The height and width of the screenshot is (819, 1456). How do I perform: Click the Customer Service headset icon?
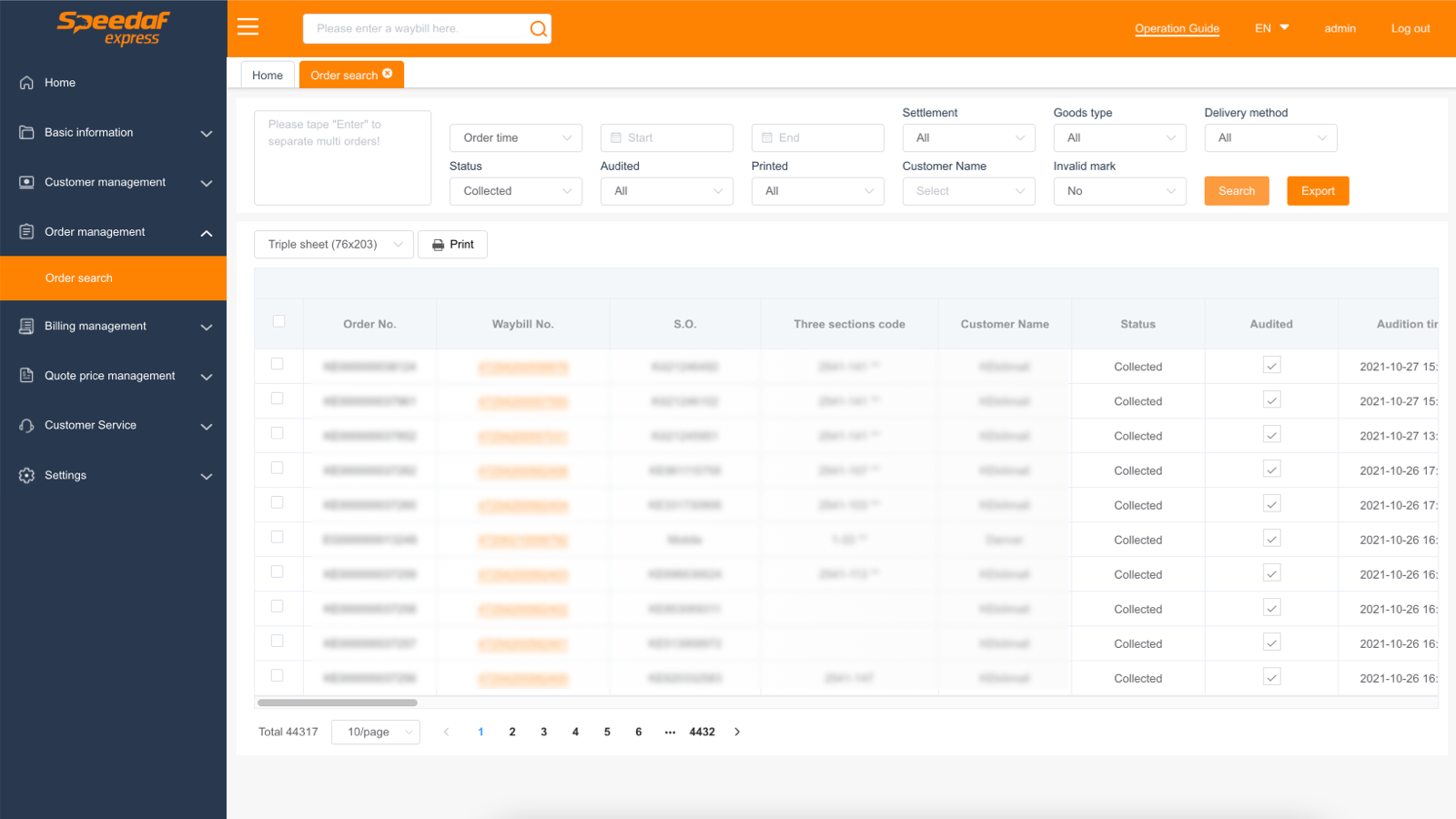(x=26, y=425)
